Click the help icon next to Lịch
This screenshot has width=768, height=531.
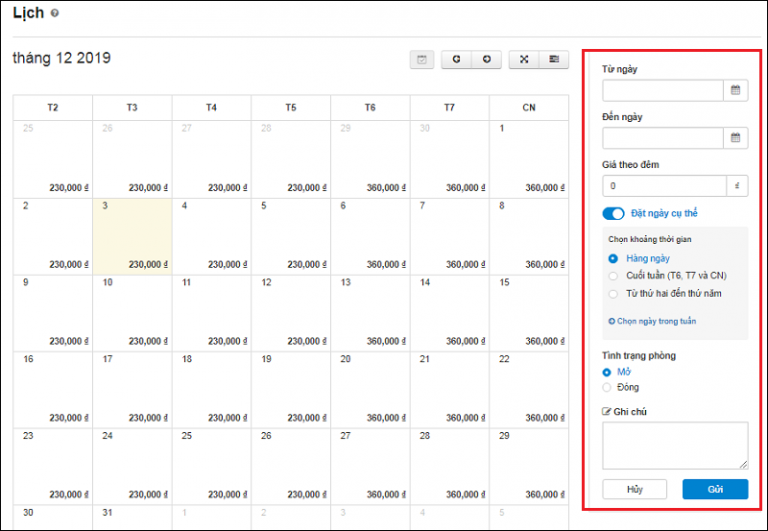[x=54, y=13]
